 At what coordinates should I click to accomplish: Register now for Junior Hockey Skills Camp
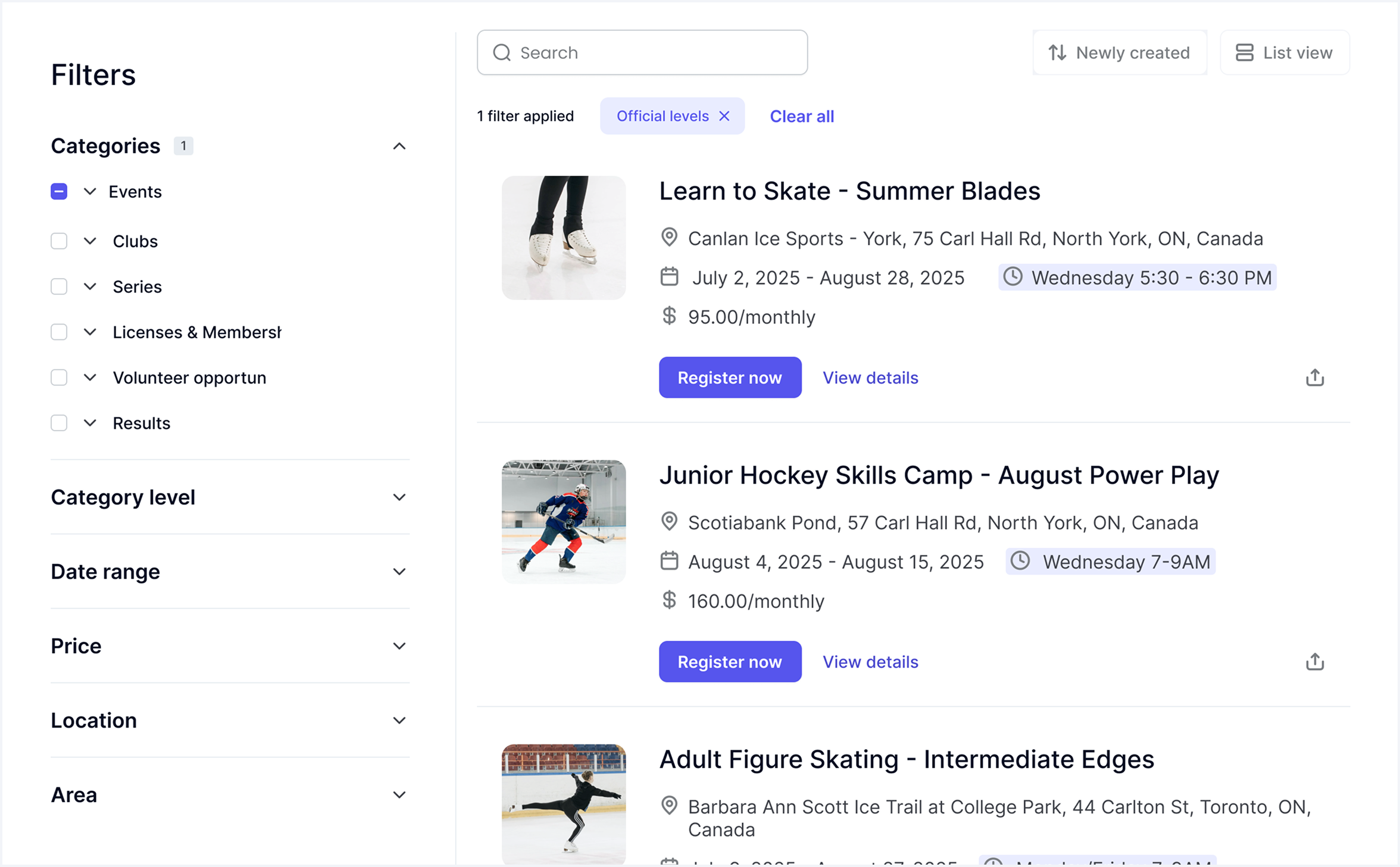(x=730, y=662)
